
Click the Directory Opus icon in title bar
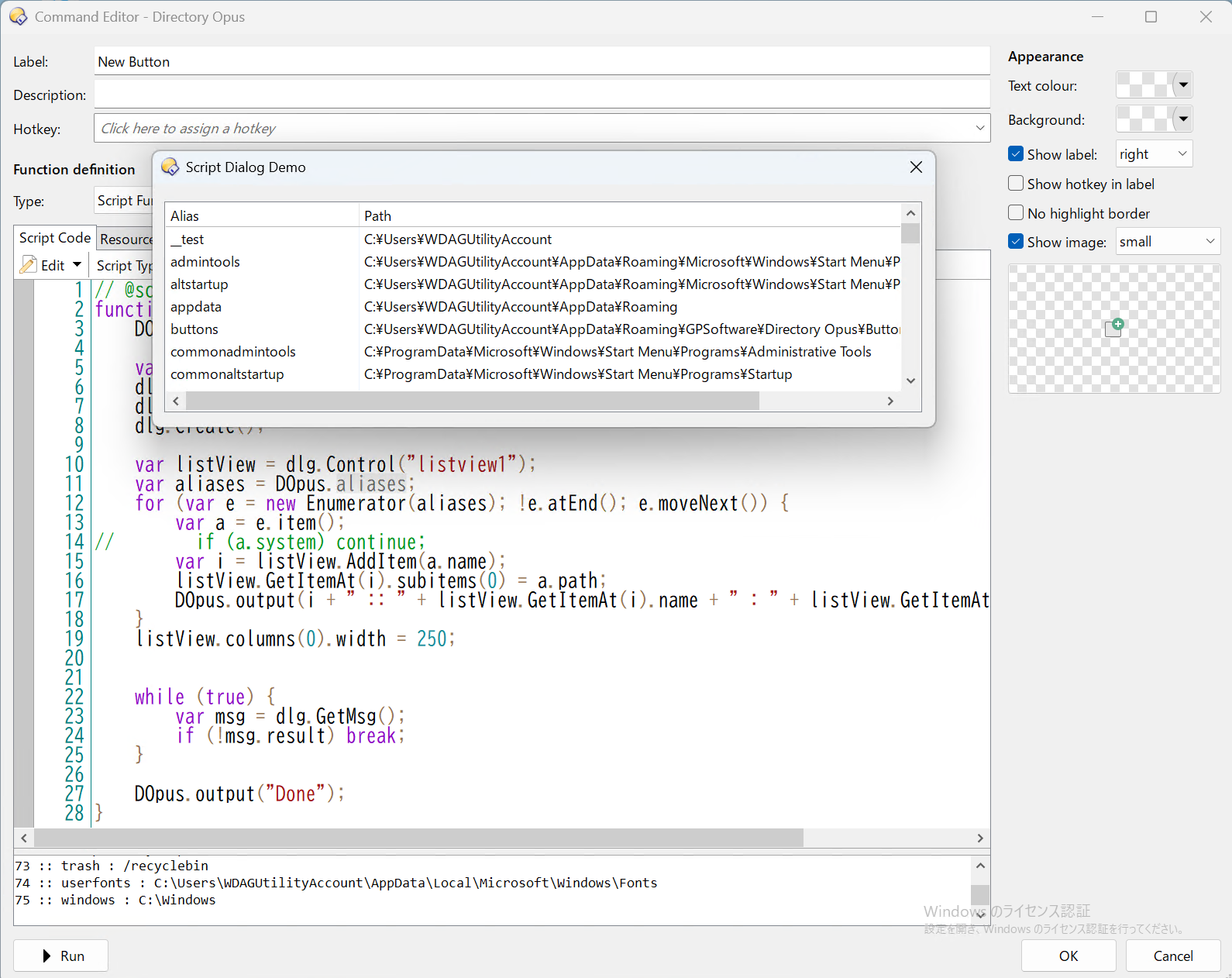click(18, 16)
